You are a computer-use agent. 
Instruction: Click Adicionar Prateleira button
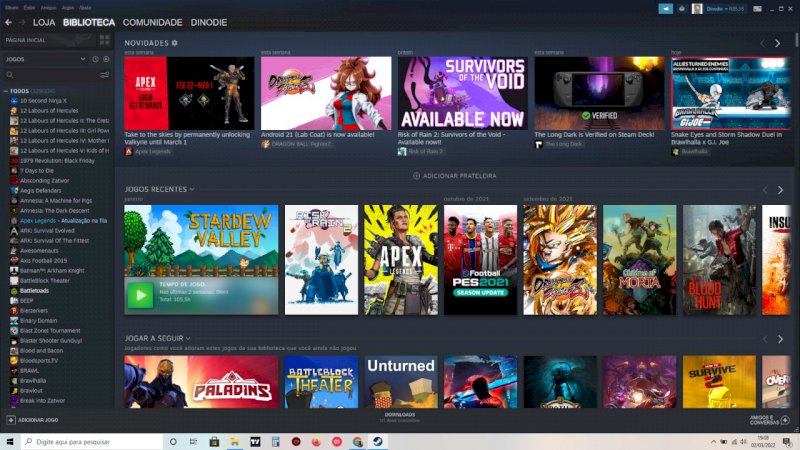pos(454,176)
